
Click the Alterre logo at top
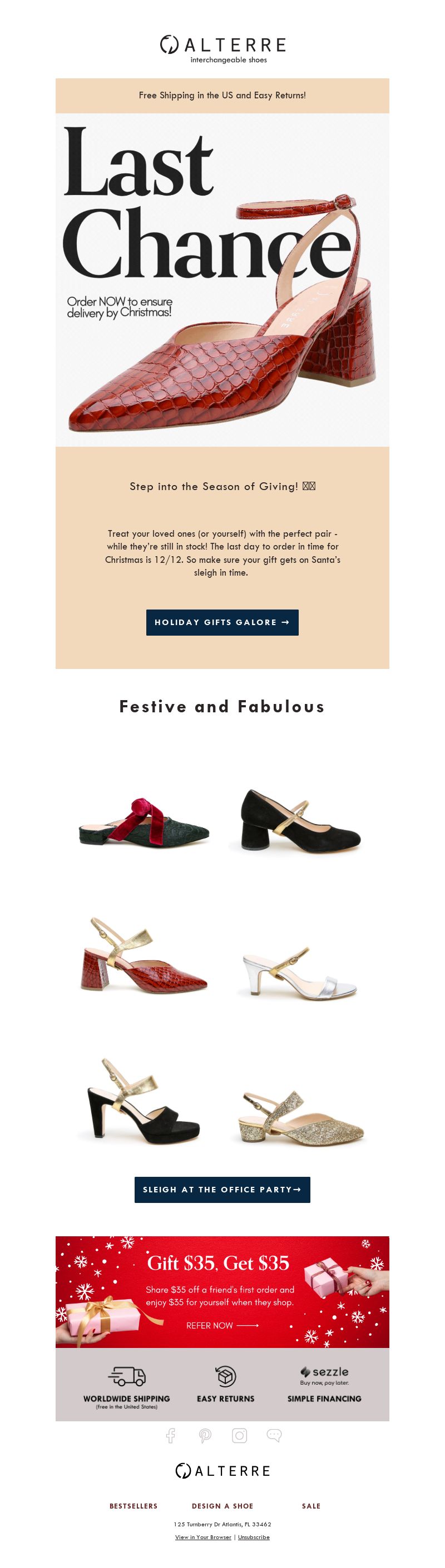(x=222, y=49)
